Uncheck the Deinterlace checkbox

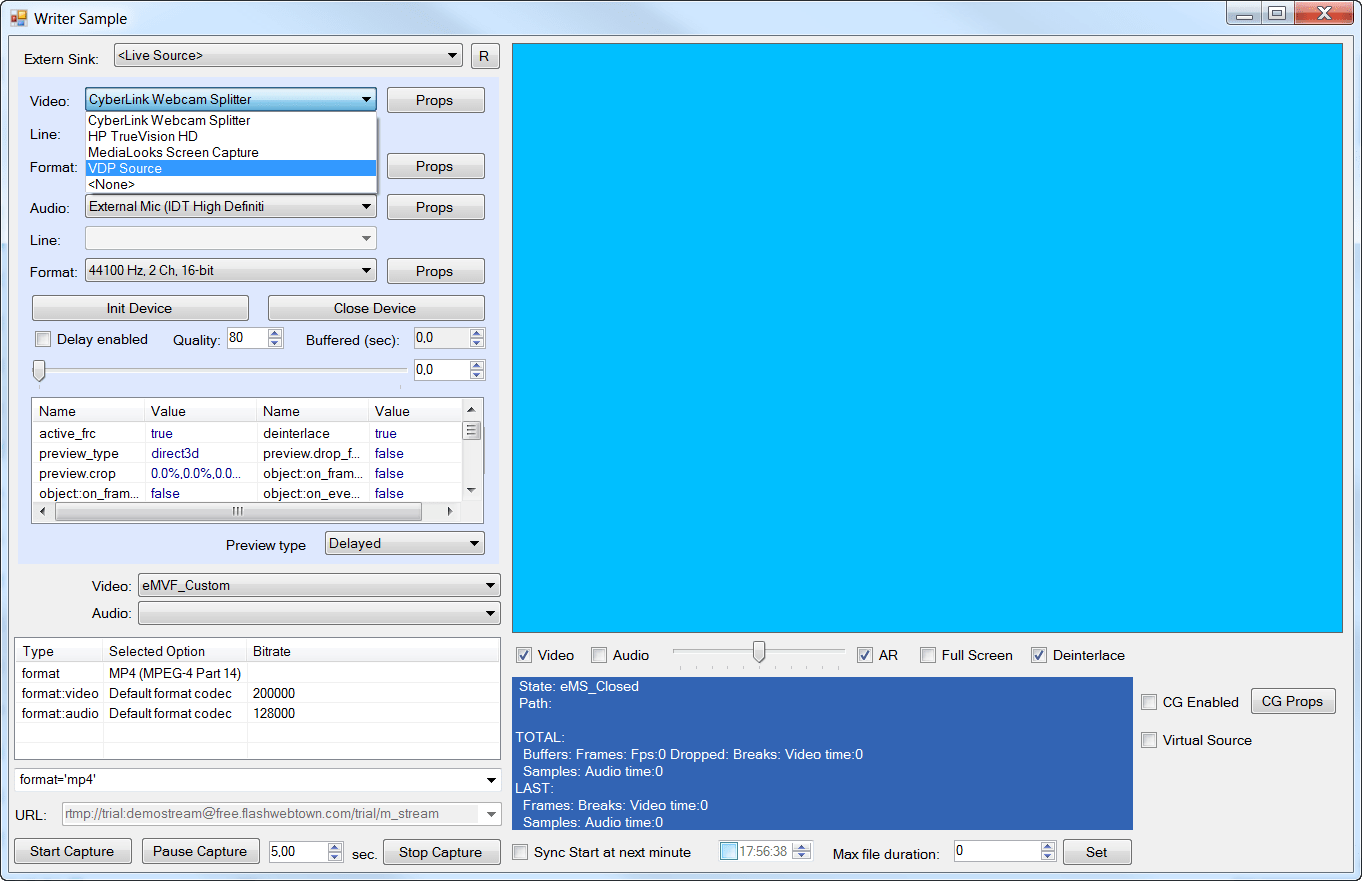coord(1039,655)
